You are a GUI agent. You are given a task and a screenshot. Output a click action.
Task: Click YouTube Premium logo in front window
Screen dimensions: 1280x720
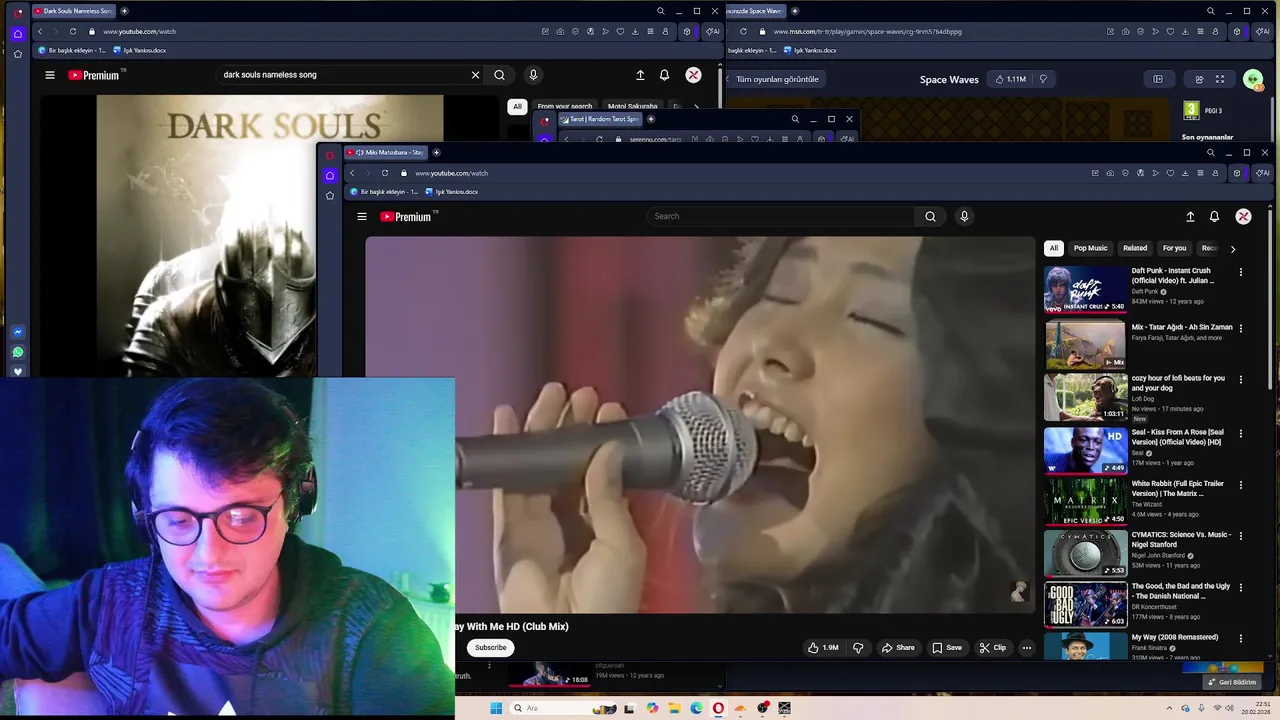409,216
